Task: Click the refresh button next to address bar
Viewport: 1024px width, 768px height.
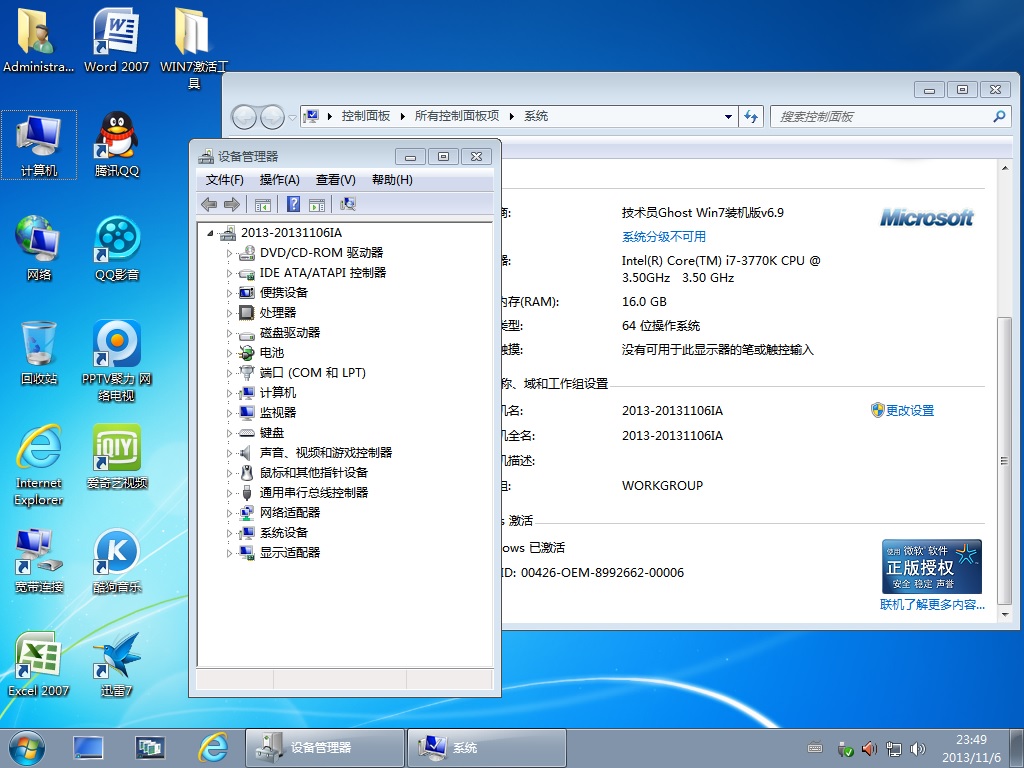Action: tap(751, 116)
